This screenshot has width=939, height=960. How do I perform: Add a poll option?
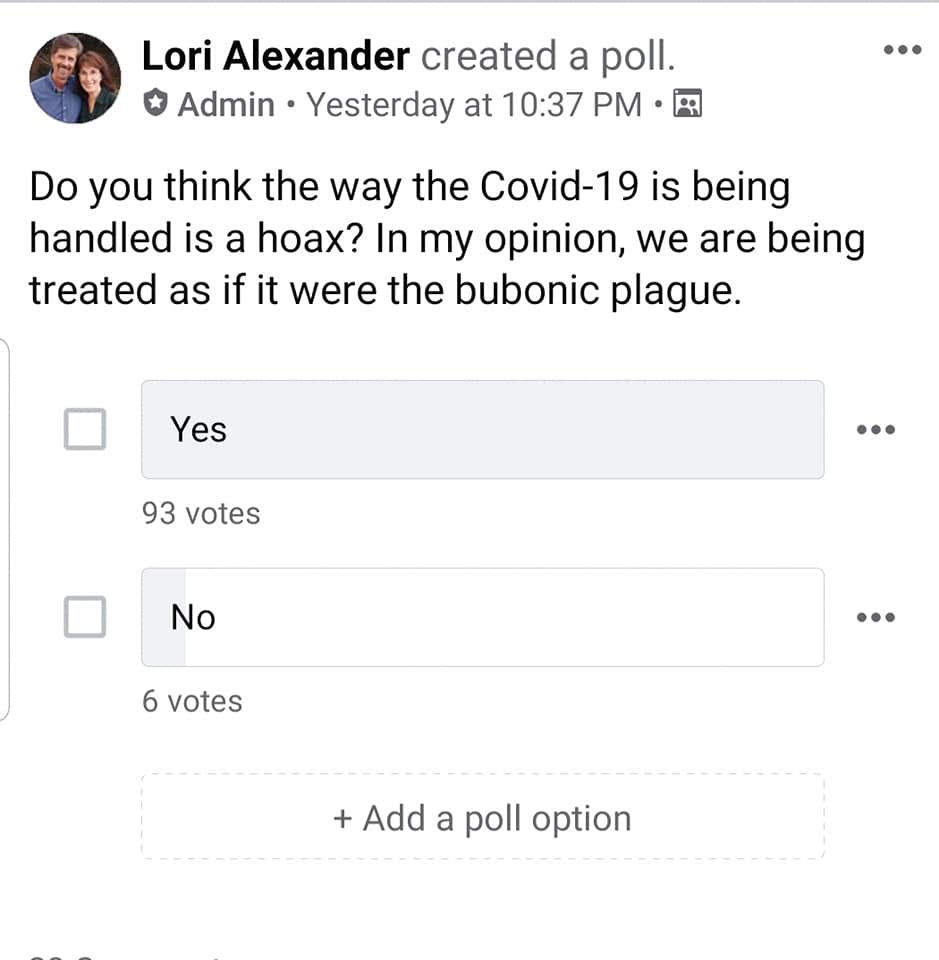coord(482,817)
